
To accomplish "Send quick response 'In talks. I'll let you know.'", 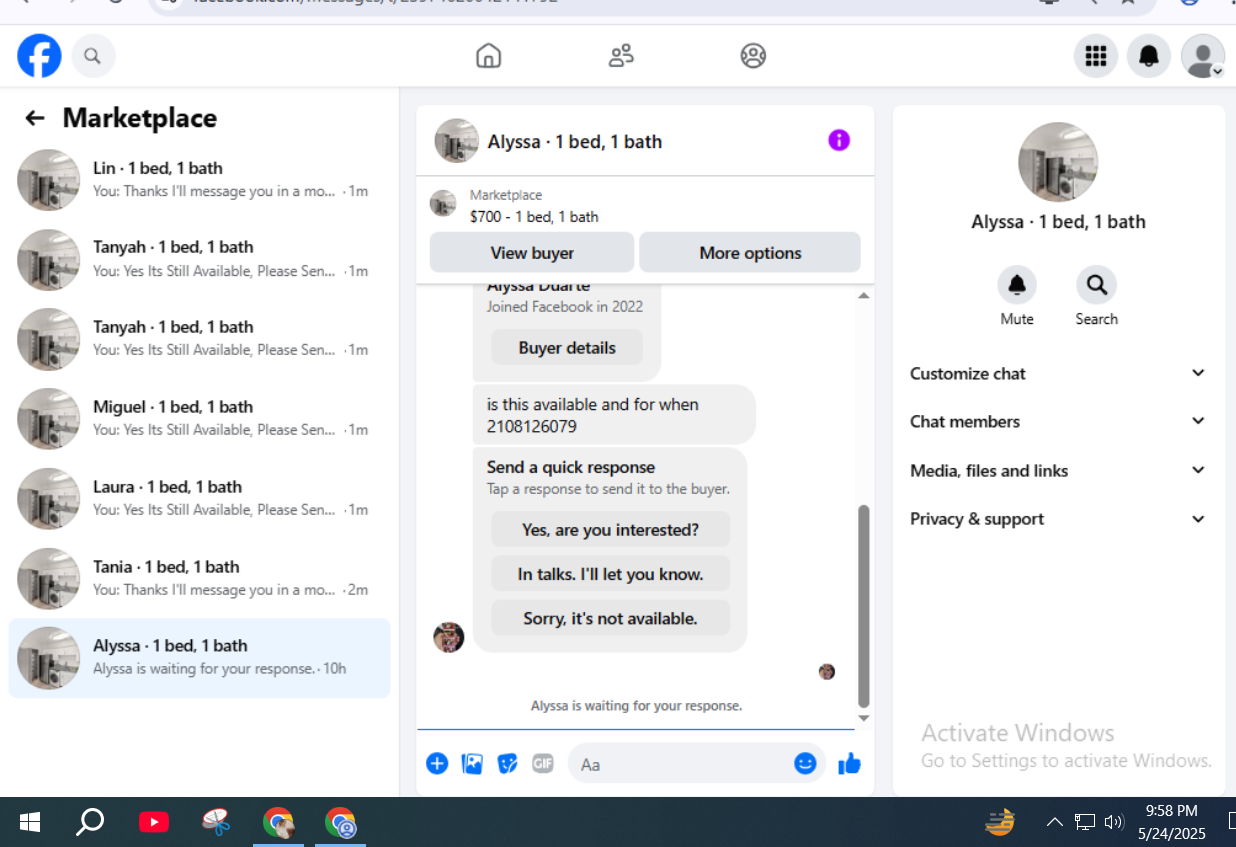I will point(610,574).
